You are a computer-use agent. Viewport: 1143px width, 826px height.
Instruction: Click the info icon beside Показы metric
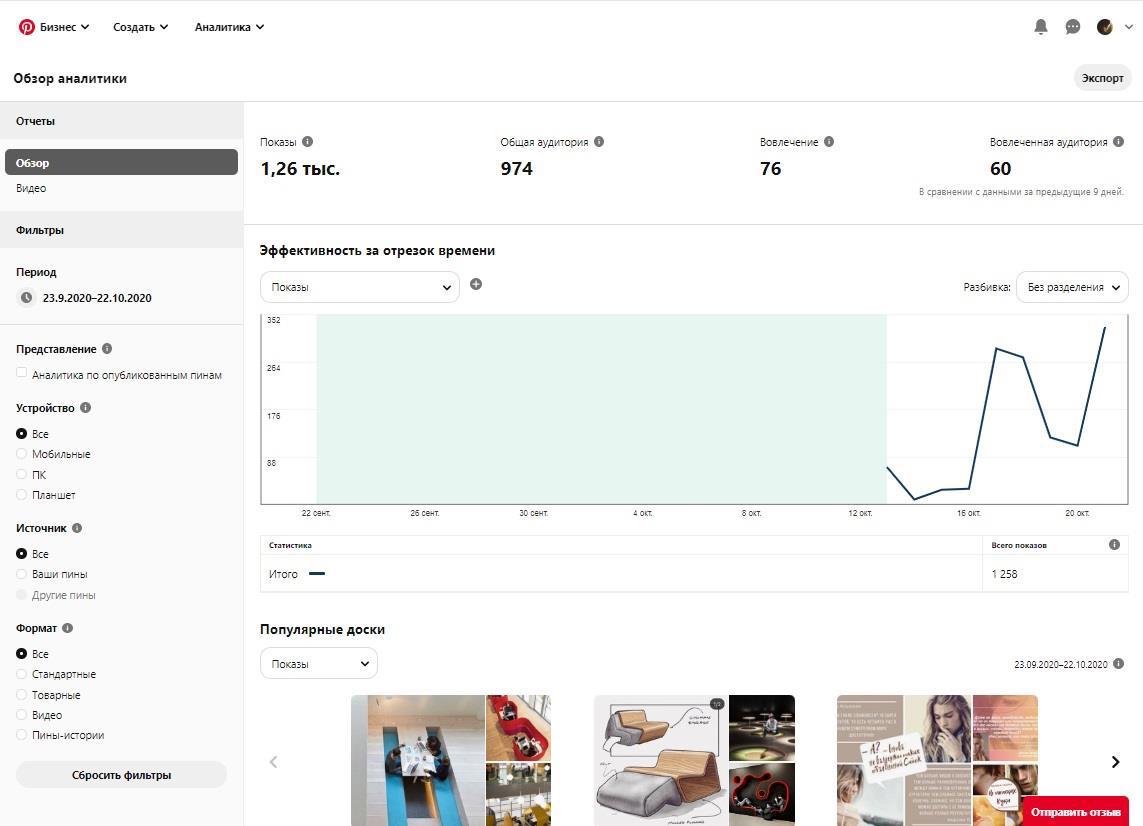(307, 142)
